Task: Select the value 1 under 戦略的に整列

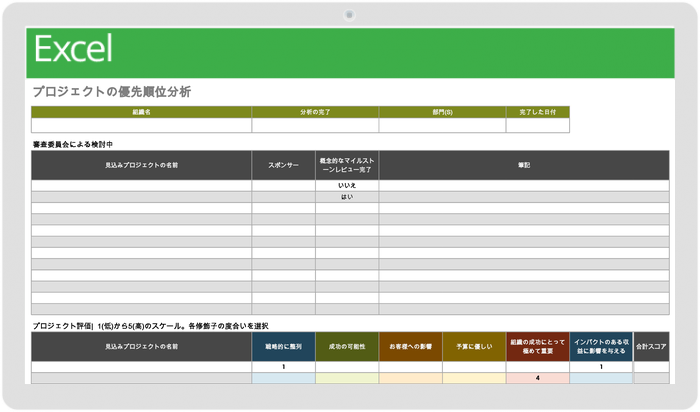Action: [283, 367]
